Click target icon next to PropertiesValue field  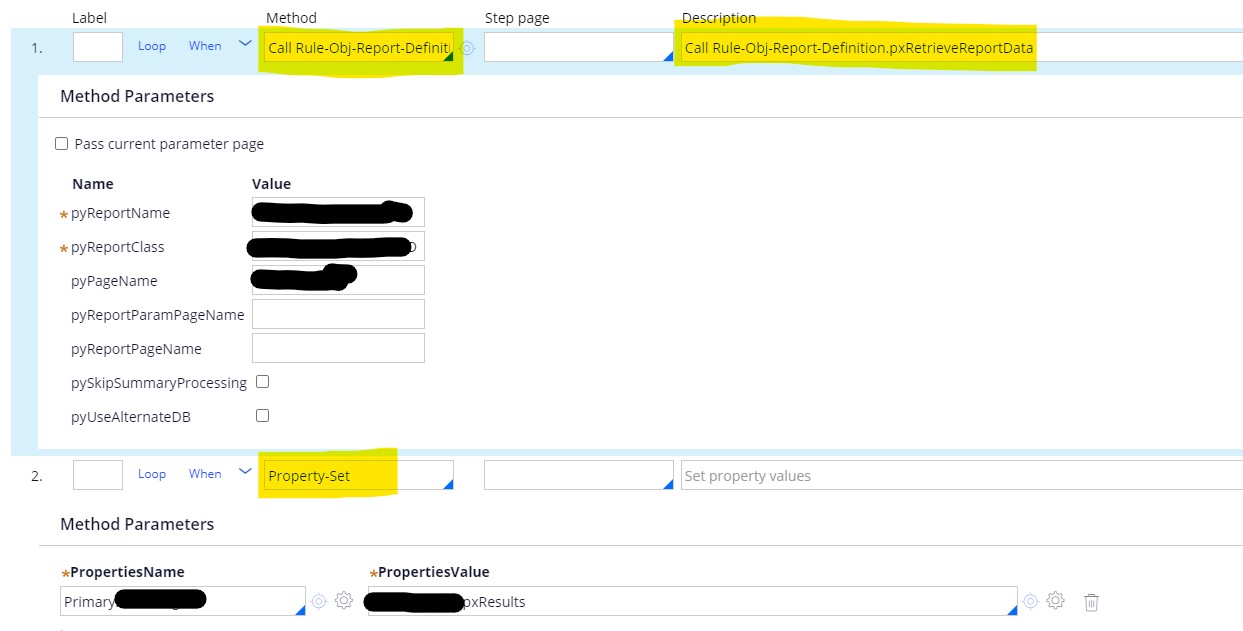[x=1031, y=601]
